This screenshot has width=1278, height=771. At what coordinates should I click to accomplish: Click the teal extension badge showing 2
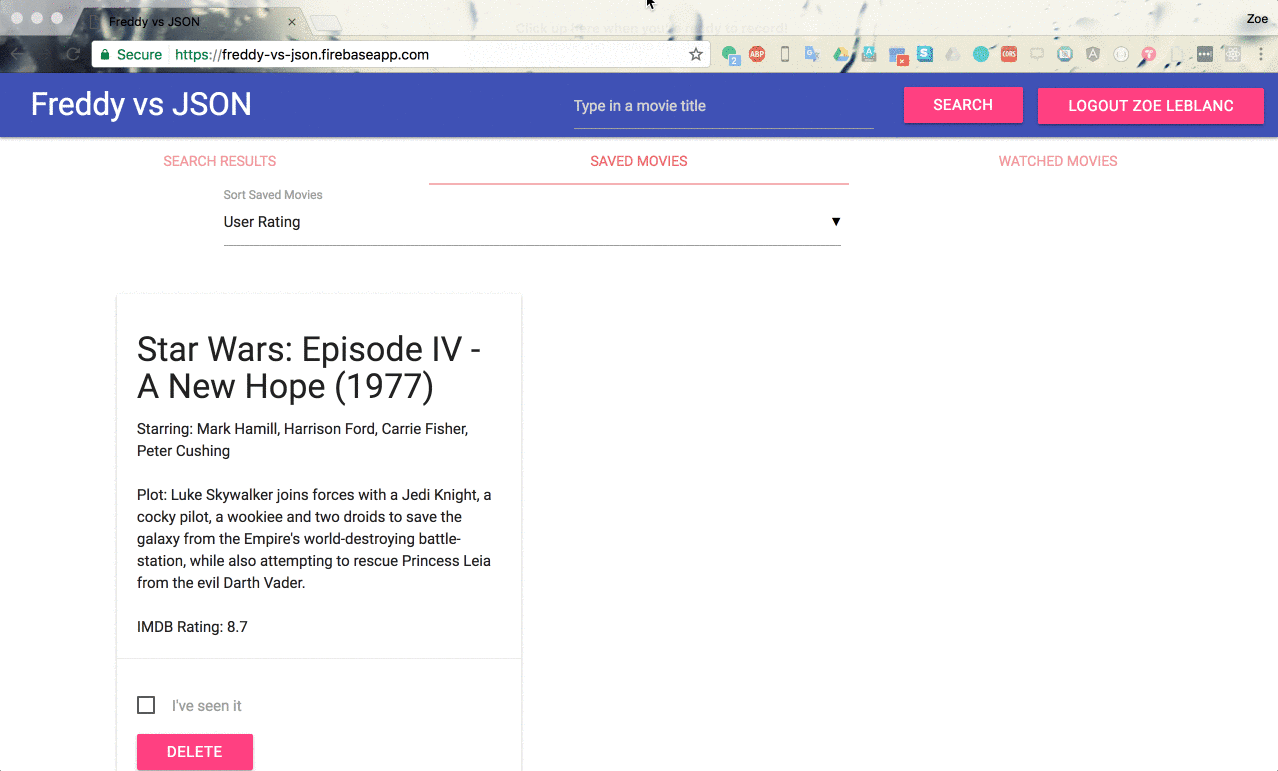point(730,55)
